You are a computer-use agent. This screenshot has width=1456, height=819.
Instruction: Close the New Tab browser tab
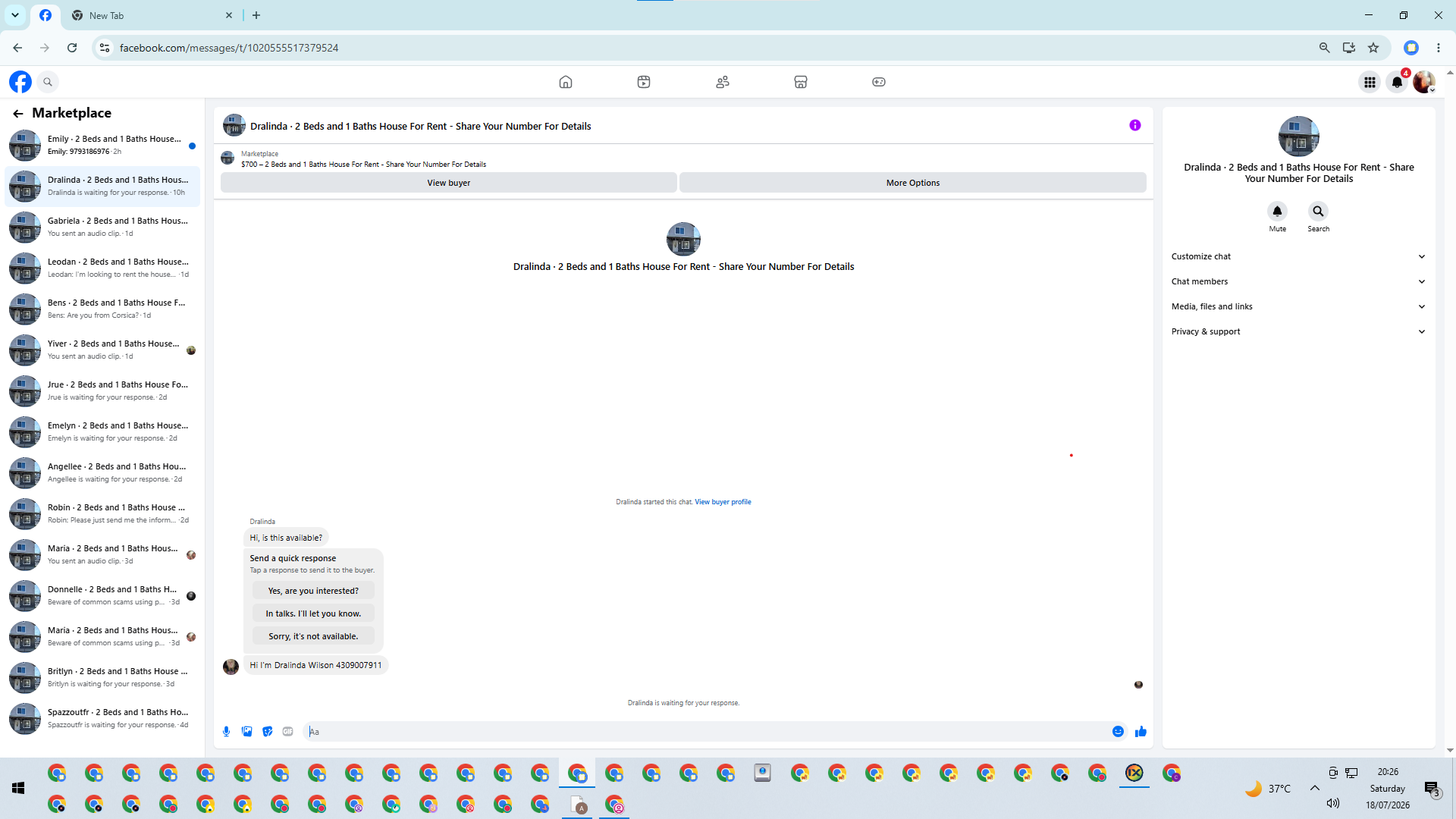229,15
